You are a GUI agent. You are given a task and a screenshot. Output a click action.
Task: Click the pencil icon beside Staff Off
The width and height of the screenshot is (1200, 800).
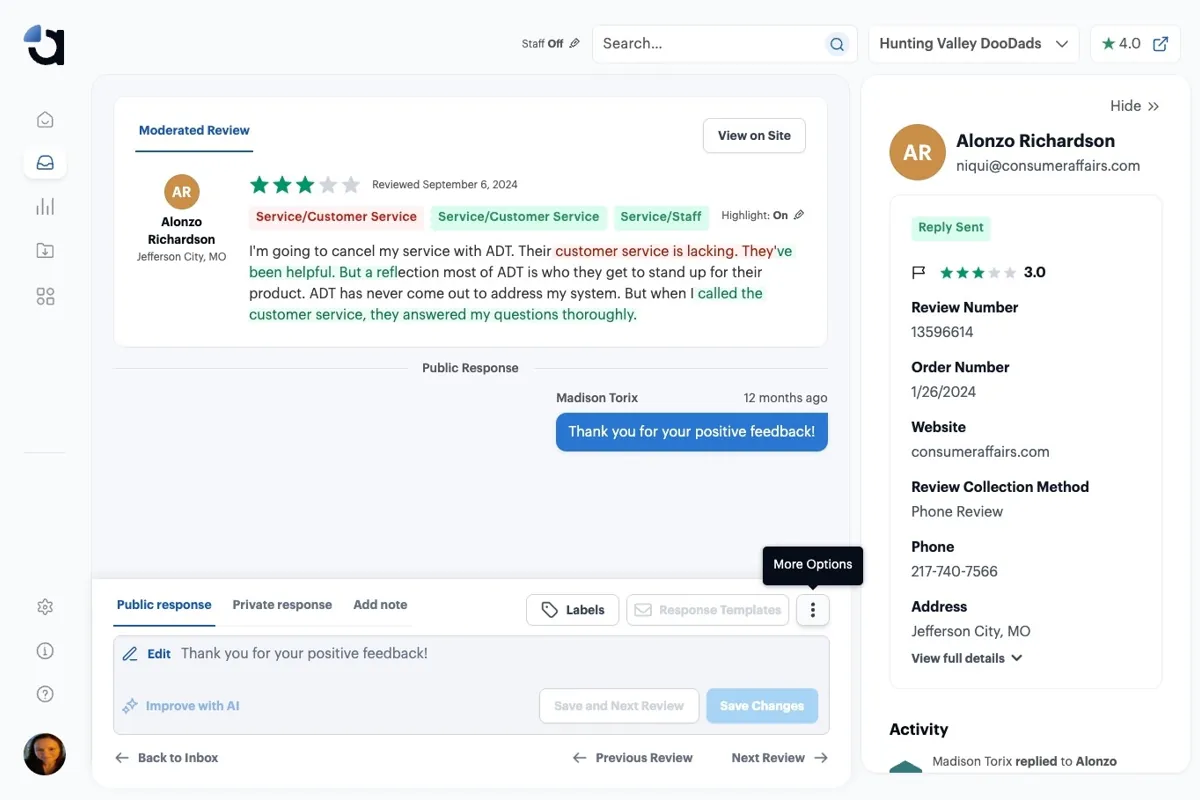tap(574, 43)
